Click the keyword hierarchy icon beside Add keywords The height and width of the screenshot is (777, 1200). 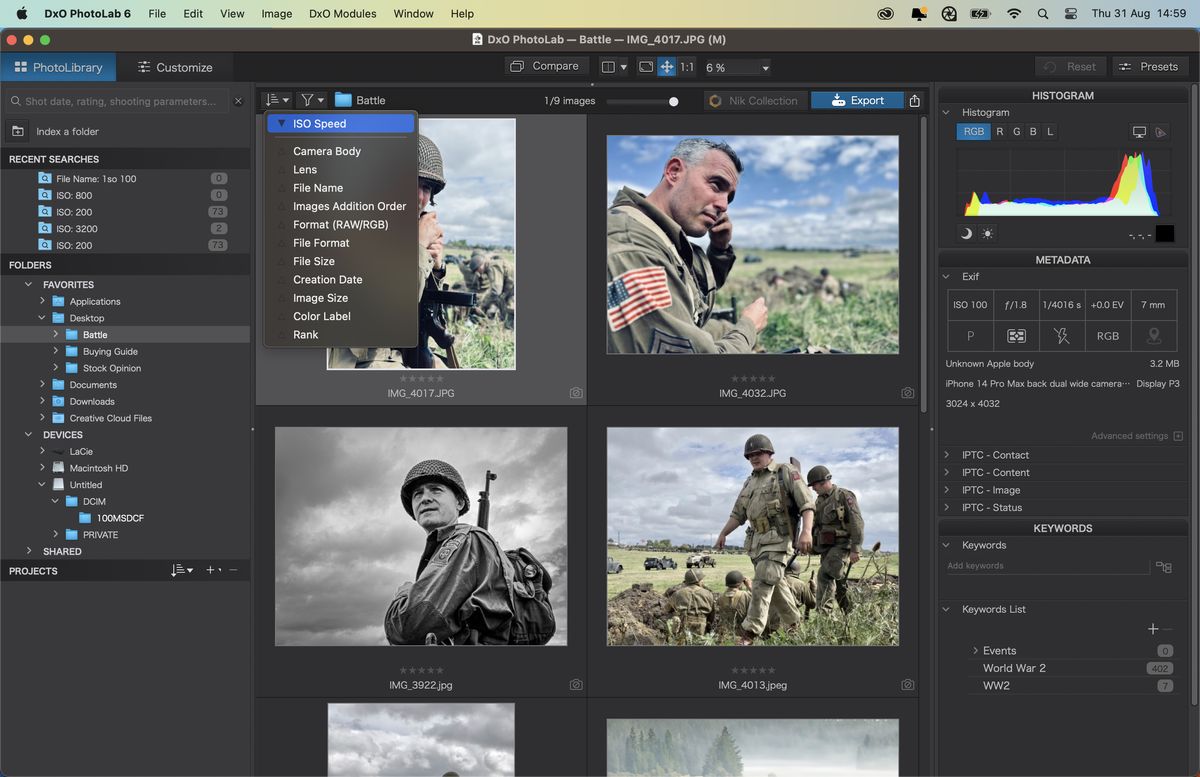pyautogui.click(x=1163, y=566)
